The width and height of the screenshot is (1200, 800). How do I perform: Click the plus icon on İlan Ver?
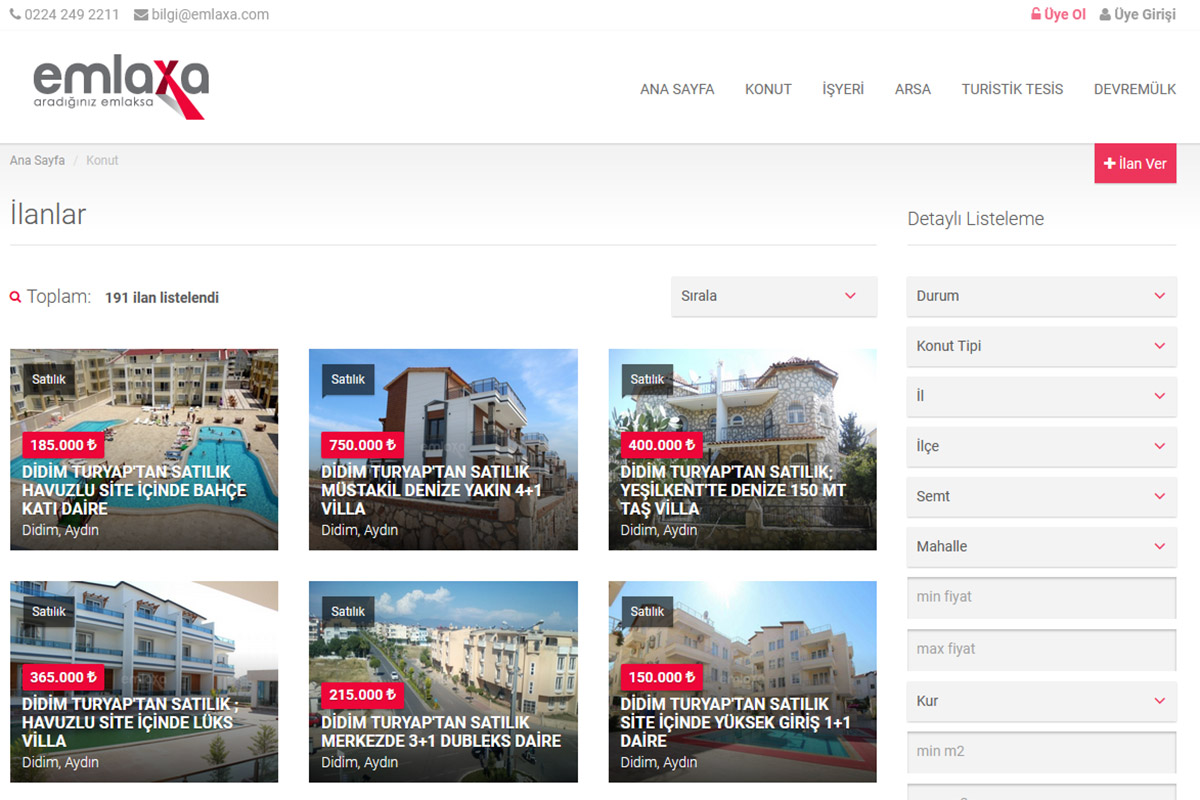[1109, 164]
